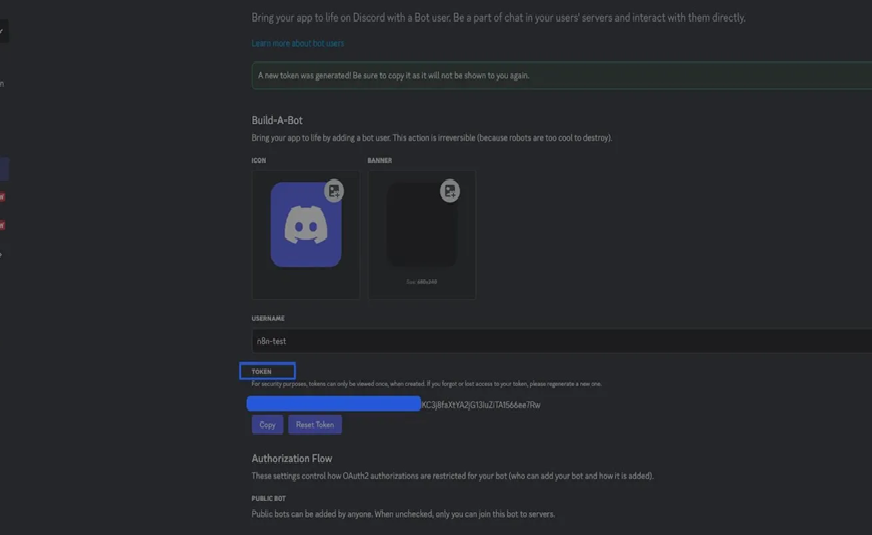The height and width of the screenshot is (535, 872).
Task: Click the Public Bot setting label
Action: 268,498
